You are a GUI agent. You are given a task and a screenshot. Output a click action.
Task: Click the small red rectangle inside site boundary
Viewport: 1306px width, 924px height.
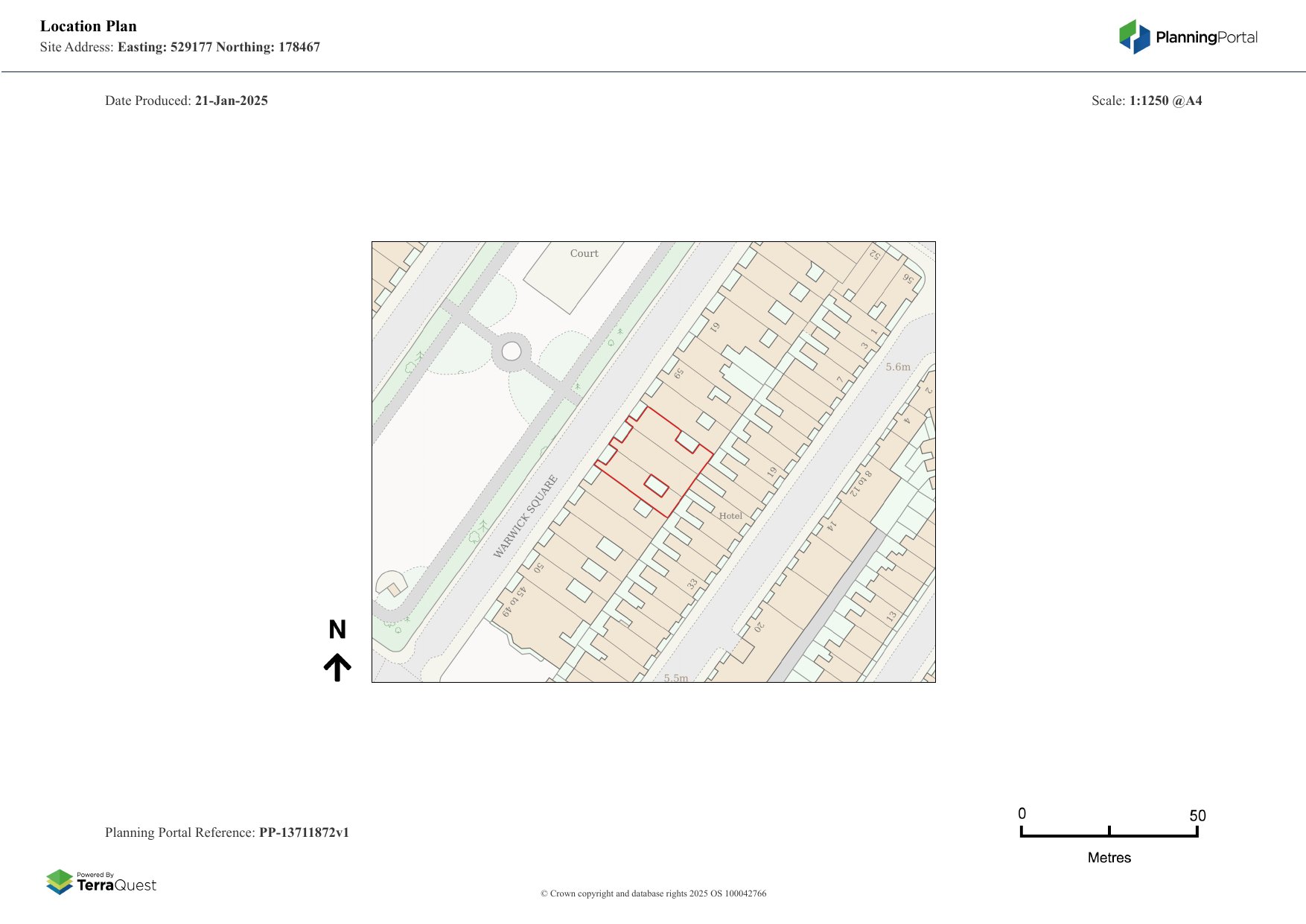[656, 485]
